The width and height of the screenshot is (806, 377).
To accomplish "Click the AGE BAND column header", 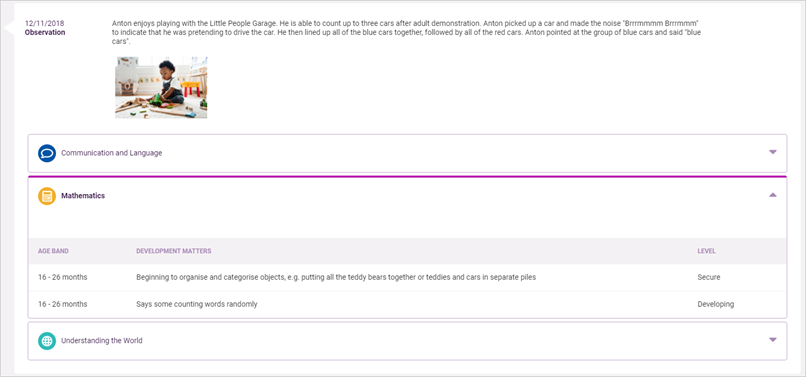I will (53, 252).
